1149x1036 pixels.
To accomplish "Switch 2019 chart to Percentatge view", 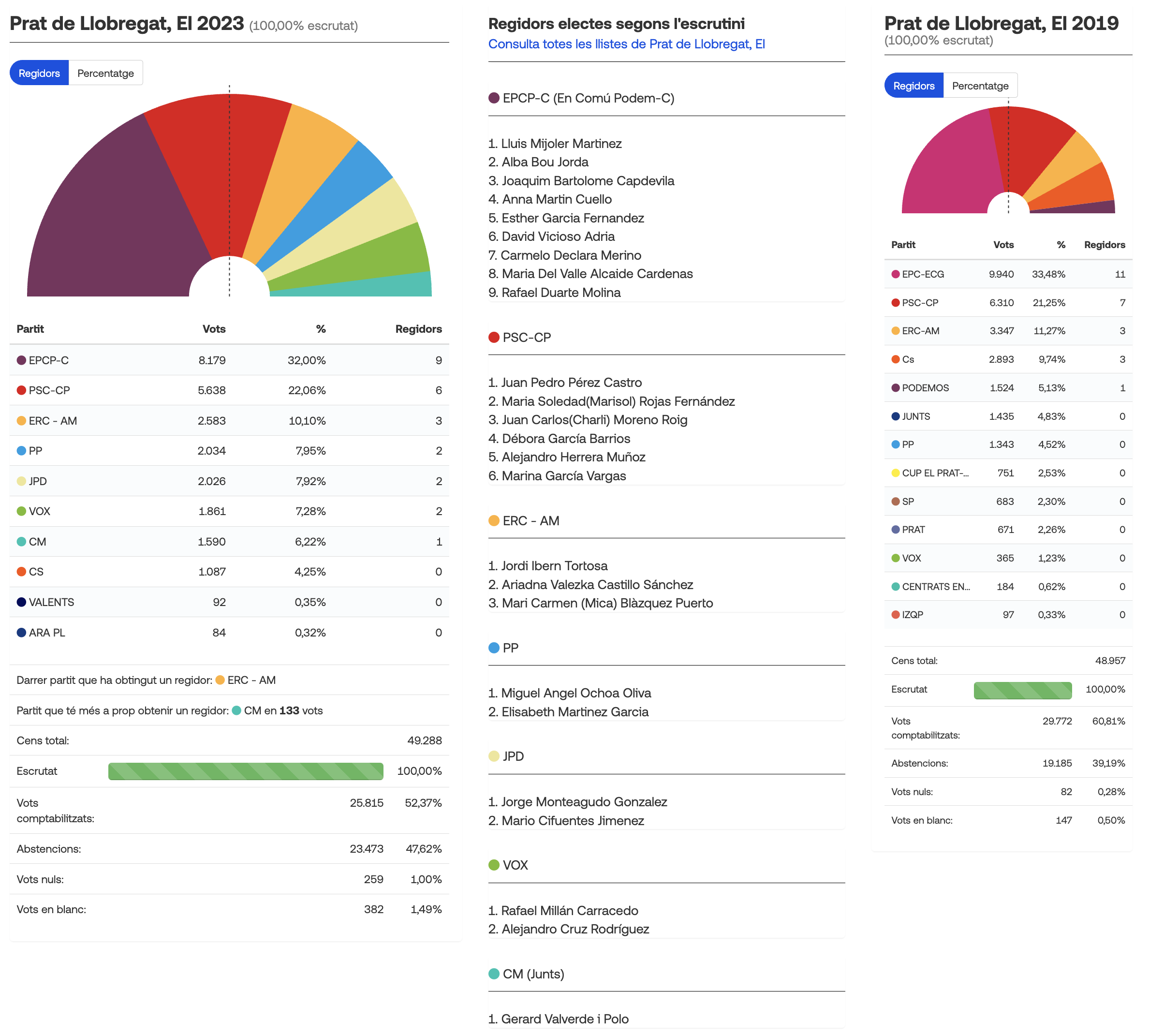I will [x=980, y=86].
